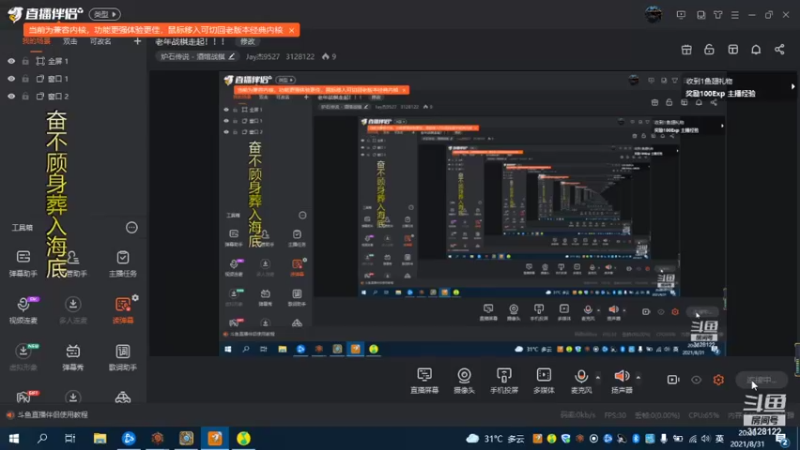Click the unlock icon in top-right toolbar
Screen dimensions: 800x450
(709, 49)
